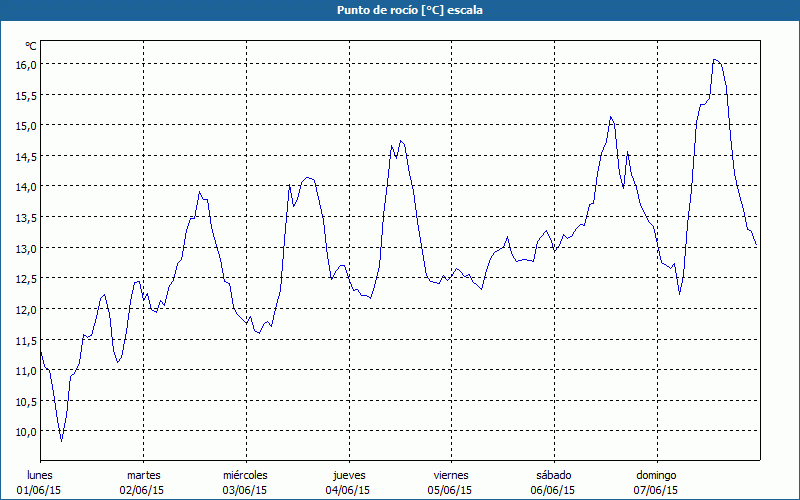Click the 01/06/15 date label
Screen dimensions: 800x500
pyautogui.click(x=39, y=490)
